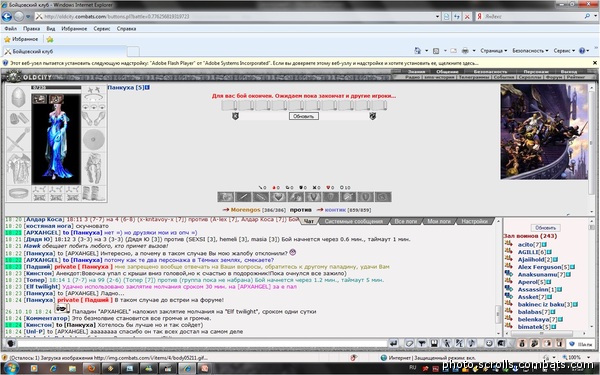
Task: Click the eraser clear-chat icon
Action: [x=409, y=343]
